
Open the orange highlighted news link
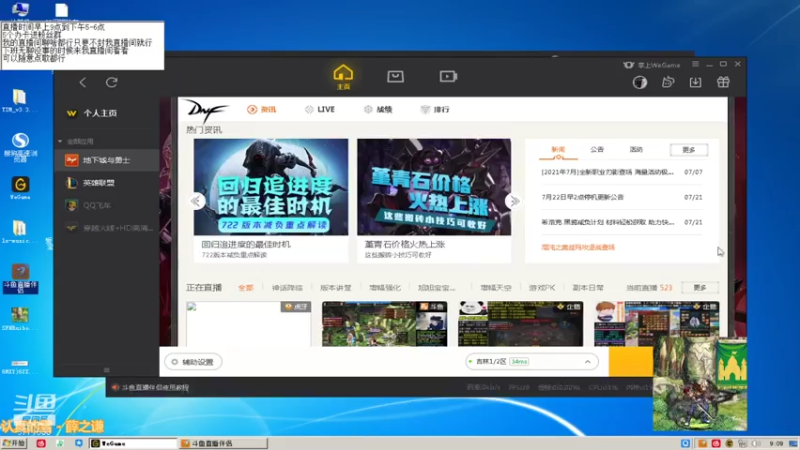[x=578, y=247]
